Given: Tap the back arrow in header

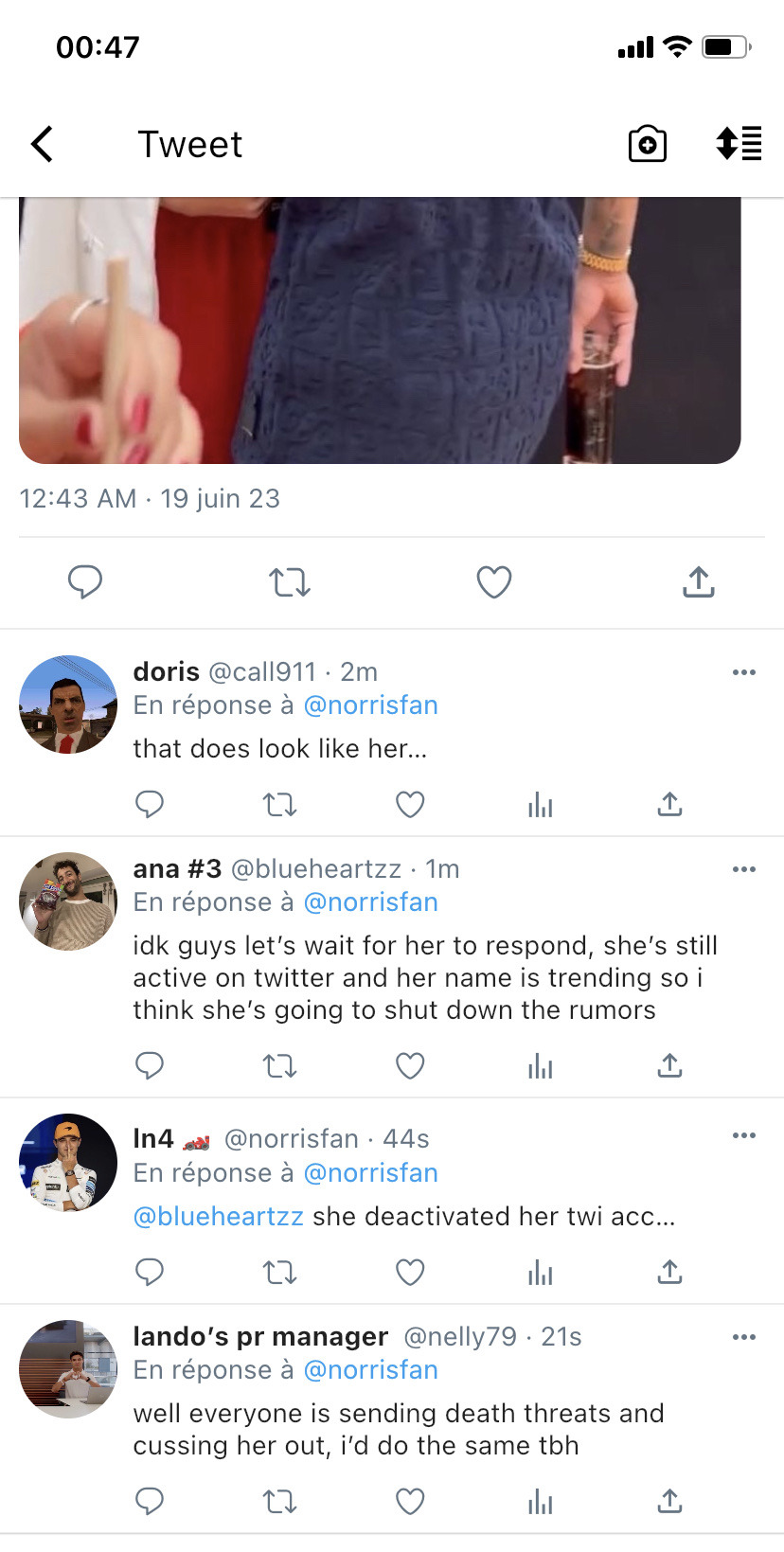Looking at the screenshot, I should (x=43, y=145).
